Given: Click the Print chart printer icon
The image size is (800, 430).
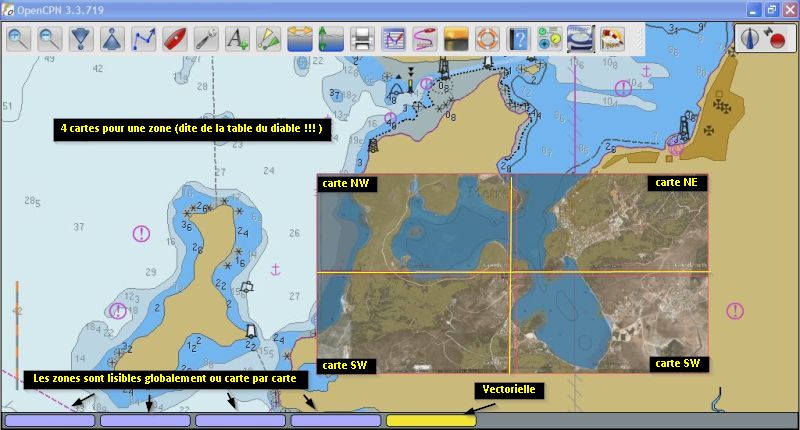Looking at the screenshot, I should (x=363, y=39).
